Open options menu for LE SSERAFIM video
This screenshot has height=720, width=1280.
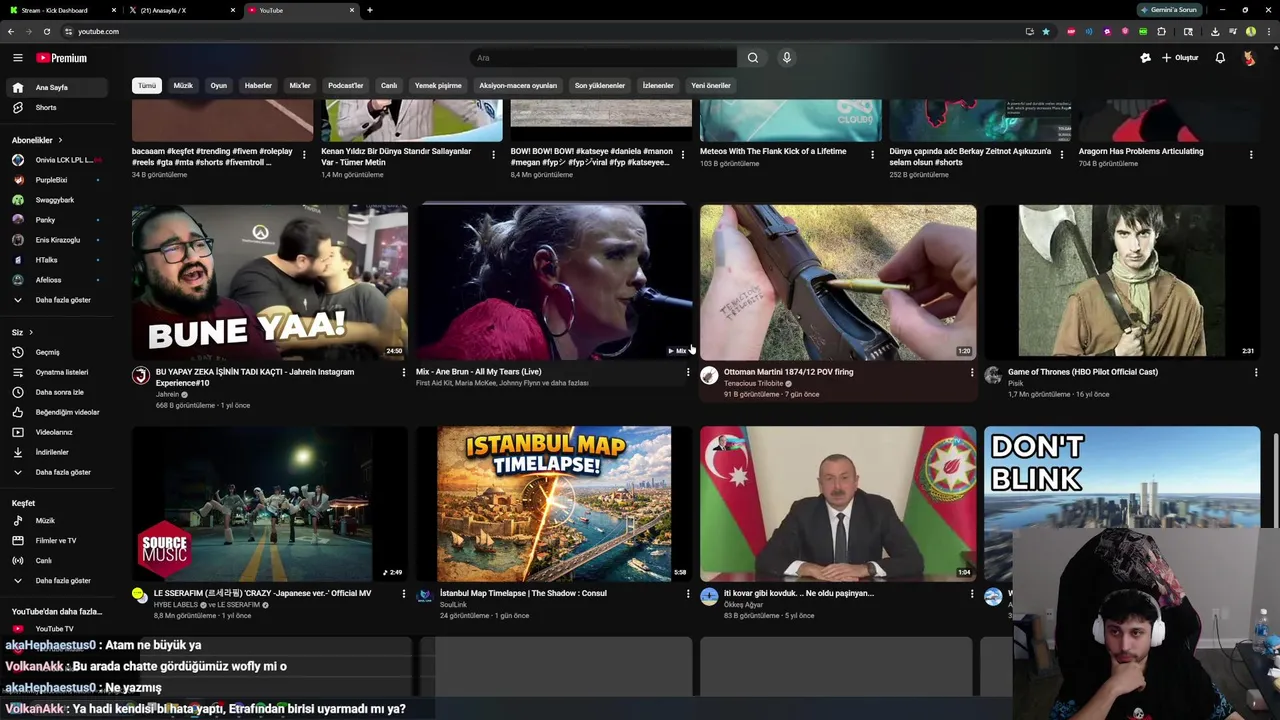coord(404,594)
